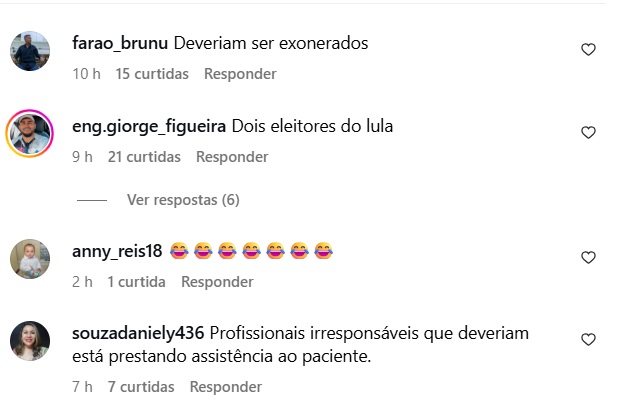Open anny_reis18's baby photo avatar

[x=30, y=259]
